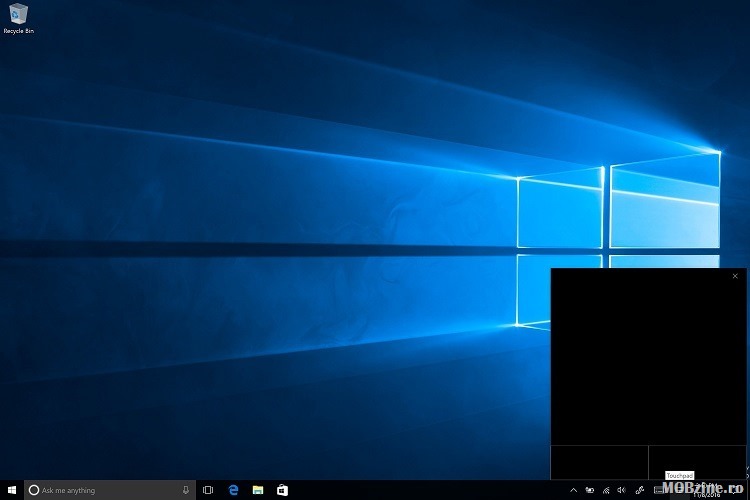Click the volume speaker tray icon
This screenshot has width=750, height=500.
621,490
